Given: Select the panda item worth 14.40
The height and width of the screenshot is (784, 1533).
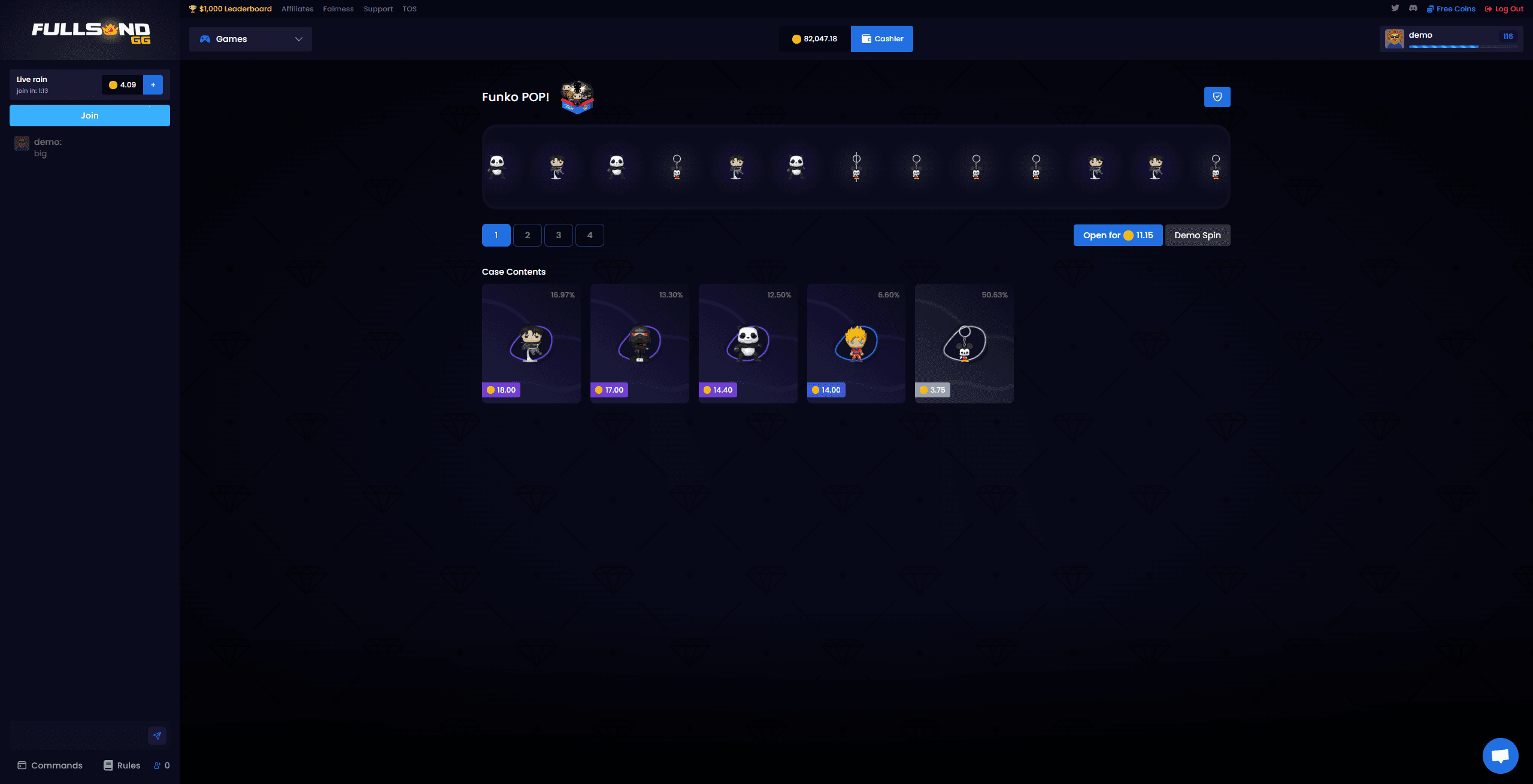Looking at the screenshot, I should (x=747, y=344).
